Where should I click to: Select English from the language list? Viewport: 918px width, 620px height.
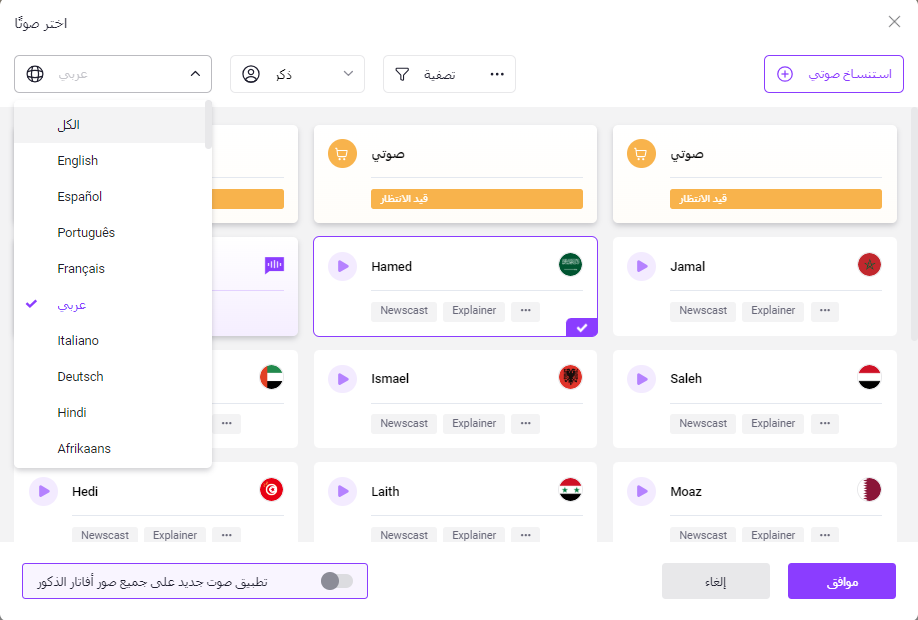[78, 161]
